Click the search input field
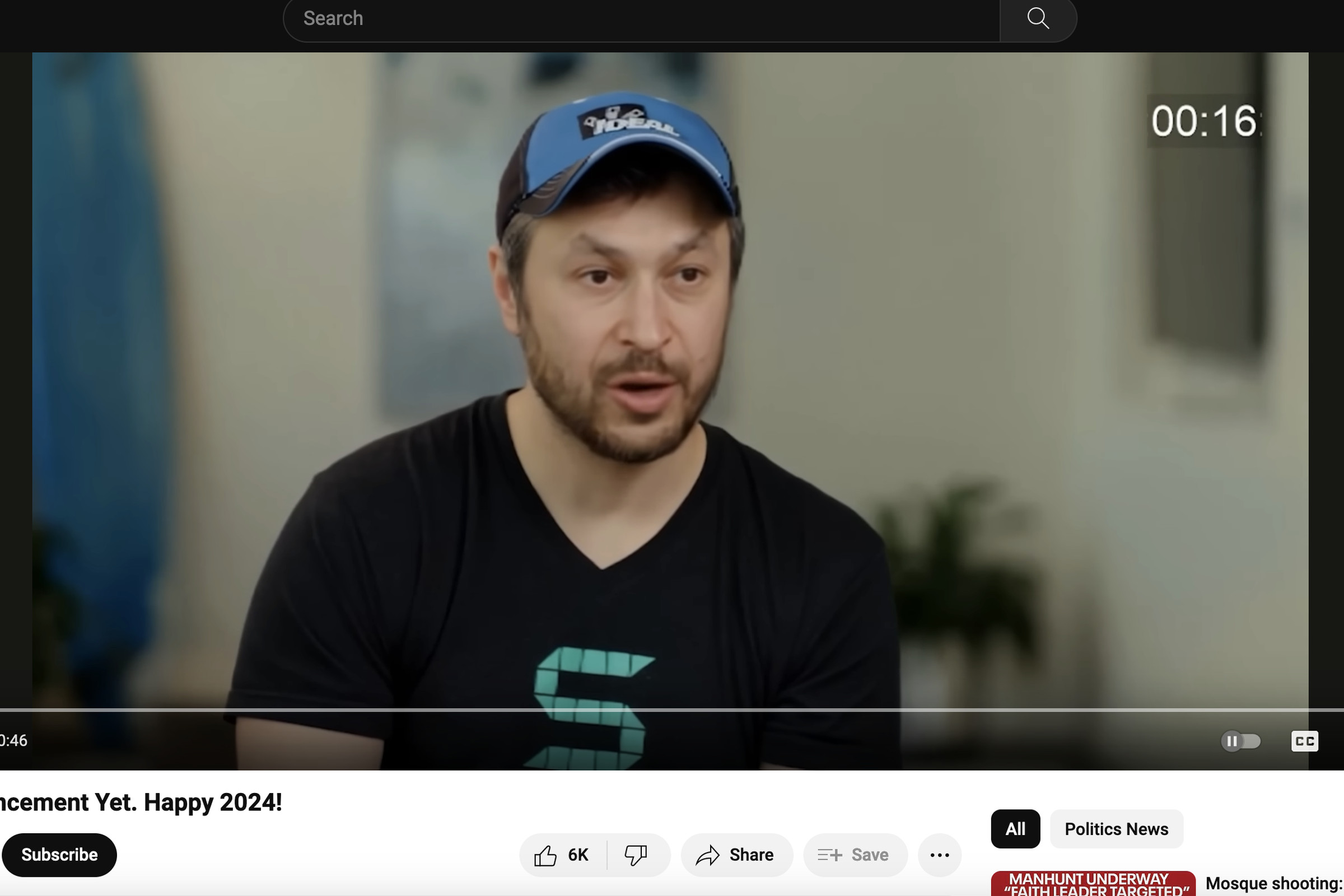The width and height of the screenshot is (1344, 896). 641,17
